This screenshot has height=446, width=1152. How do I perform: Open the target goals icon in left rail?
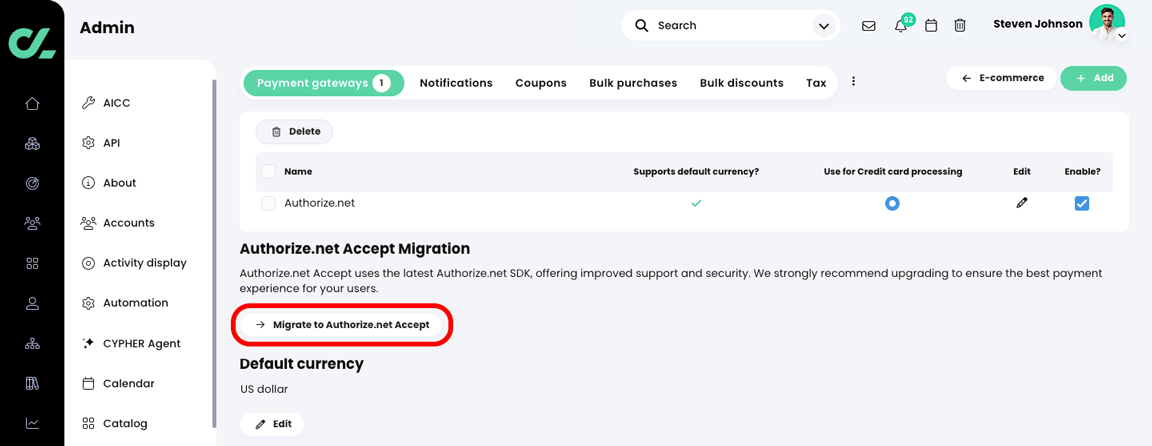pos(32,183)
